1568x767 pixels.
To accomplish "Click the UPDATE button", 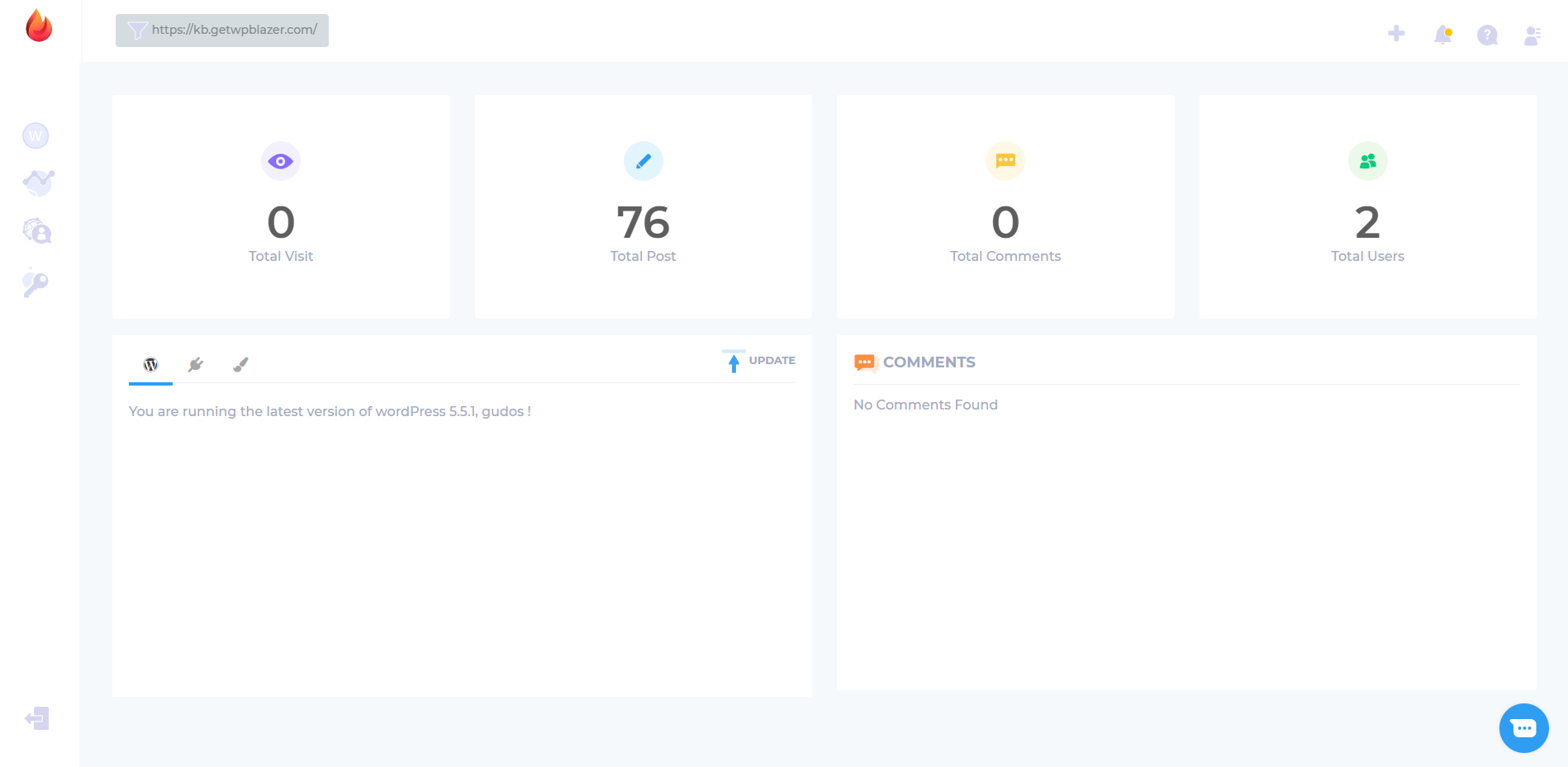I will [x=758, y=361].
